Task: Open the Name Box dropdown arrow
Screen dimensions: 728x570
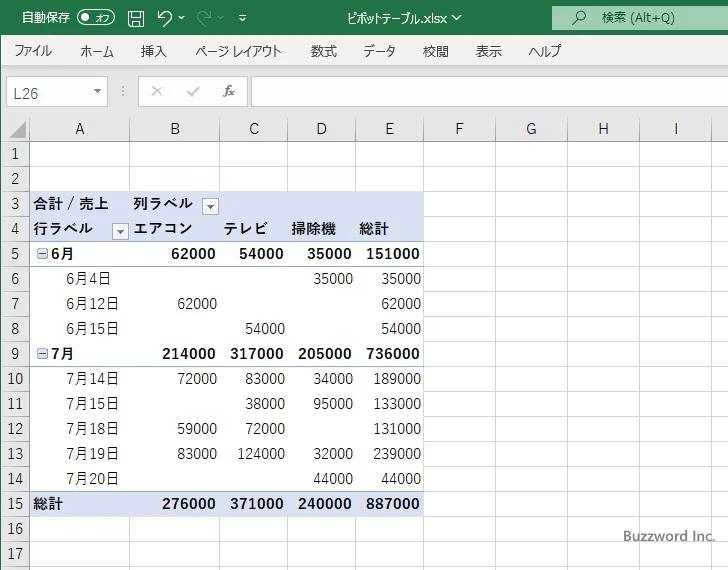Action: tap(98, 91)
